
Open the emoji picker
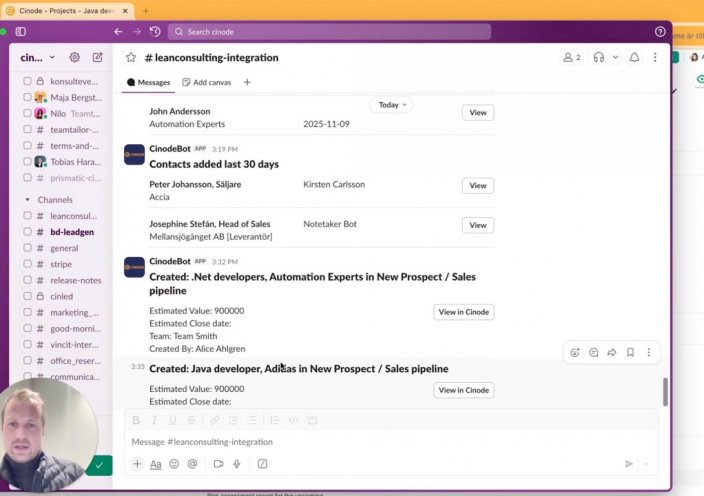pos(174,464)
